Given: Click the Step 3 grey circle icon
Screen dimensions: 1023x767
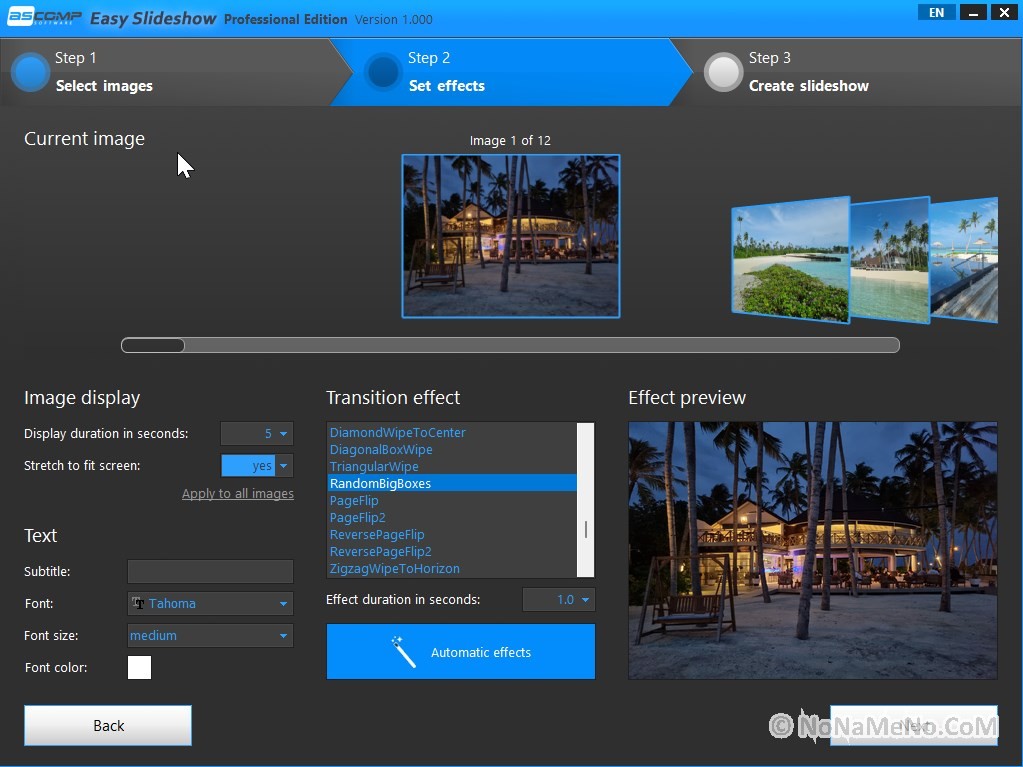Looking at the screenshot, I should point(723,72).
